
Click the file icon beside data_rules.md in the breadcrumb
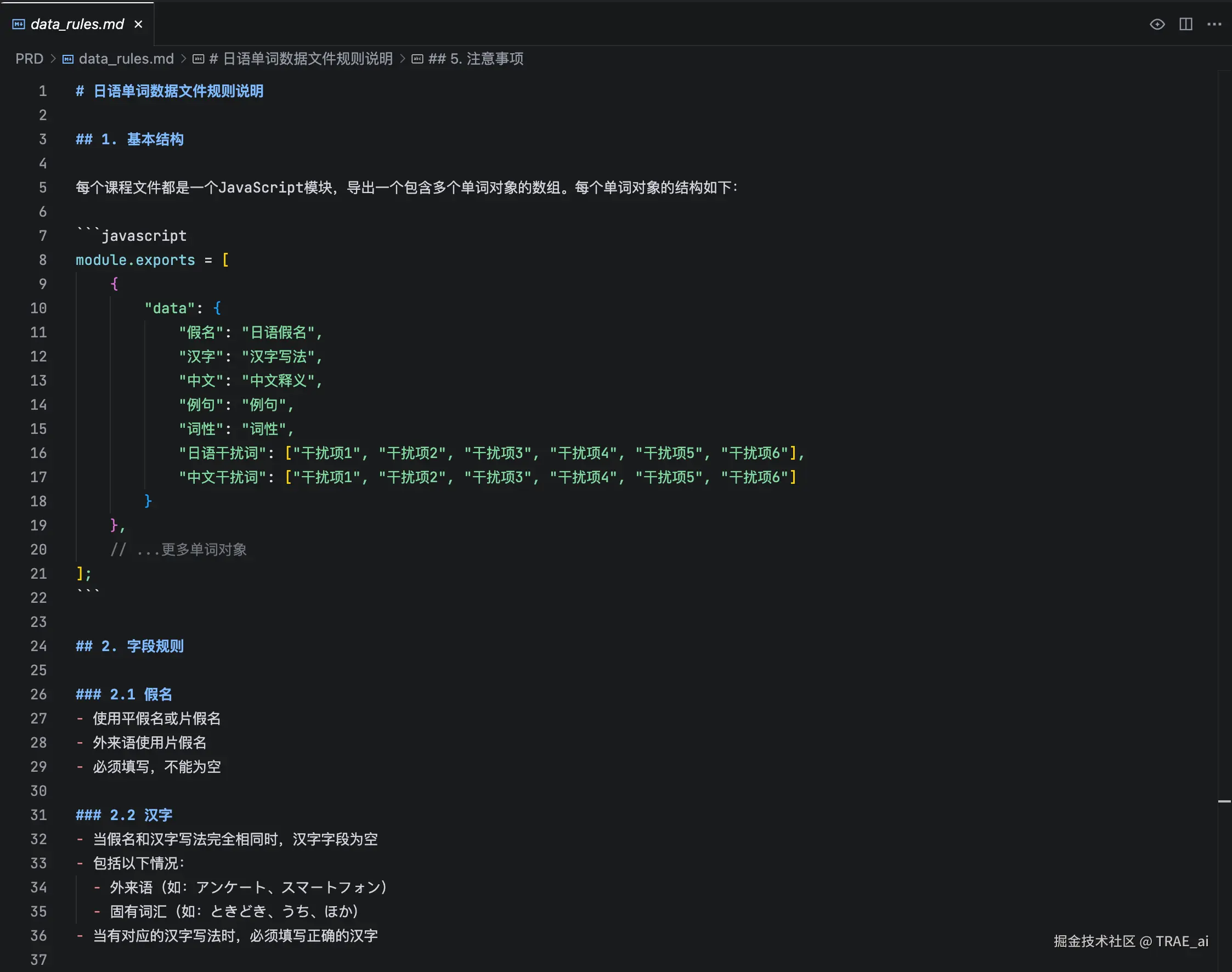pos(67,59)
